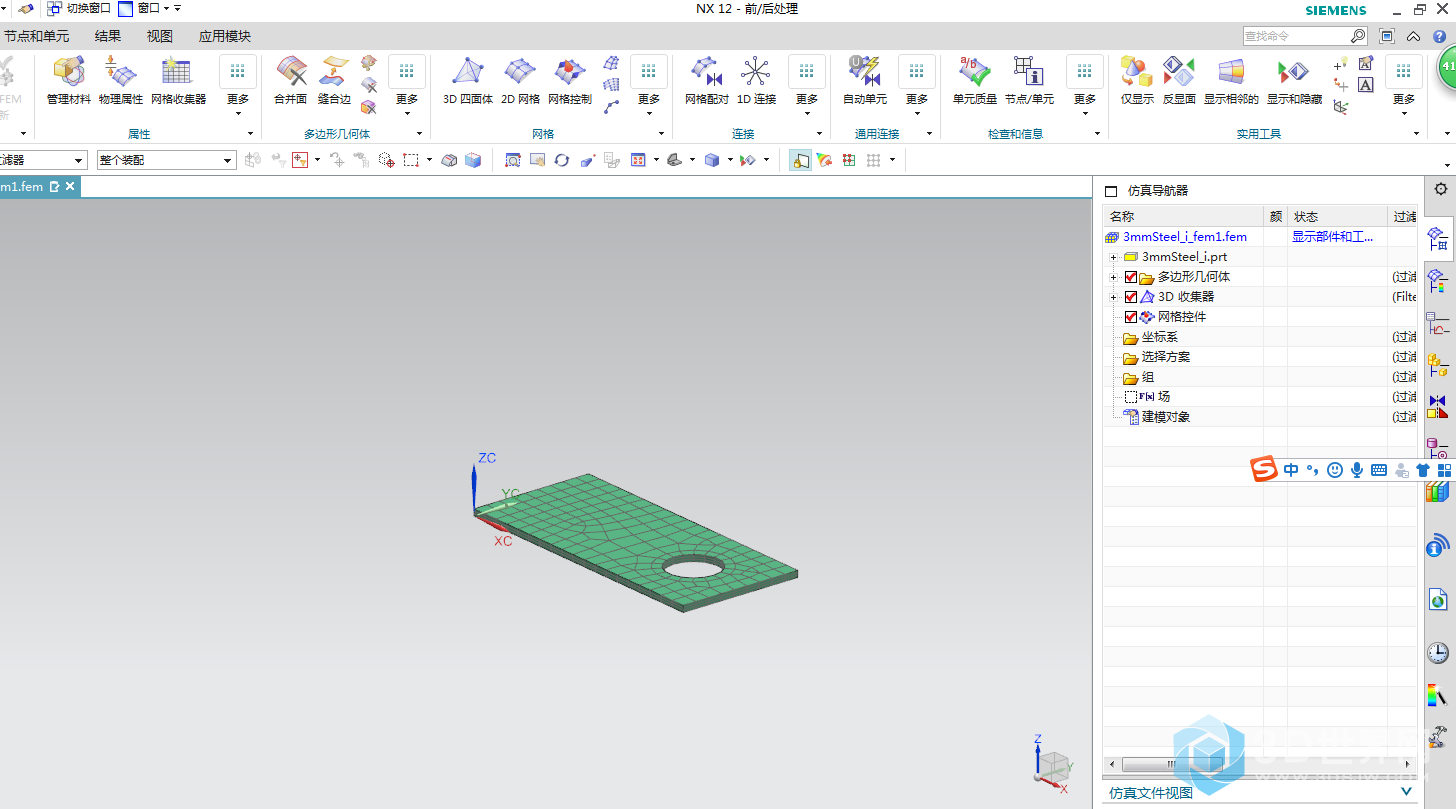
Task: Click the help question mark icon
Action: point(1438,36)
